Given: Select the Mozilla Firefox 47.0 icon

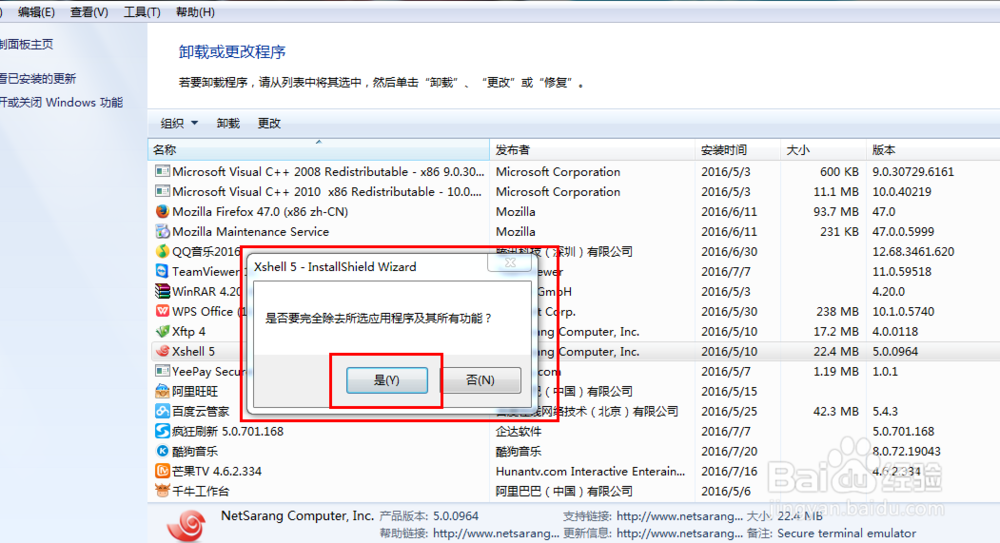Looking at the screenshot, I should coord(162,211).
